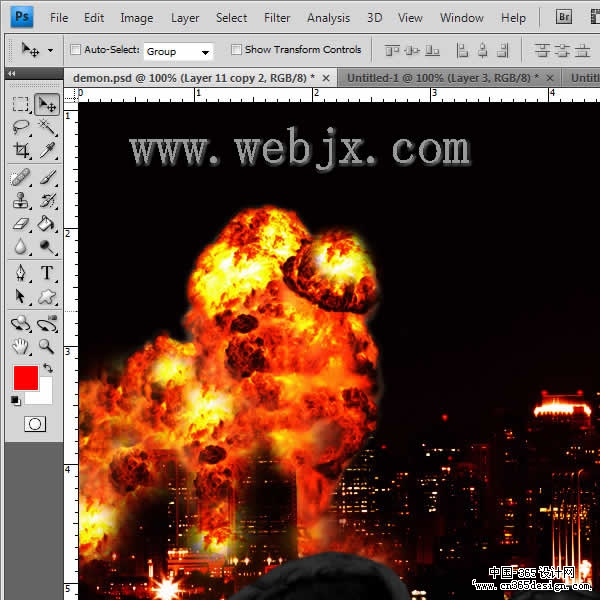Viewport: 600px width, 600px height.
Task: Distribute vertical centers of layers
Action: 562,50
